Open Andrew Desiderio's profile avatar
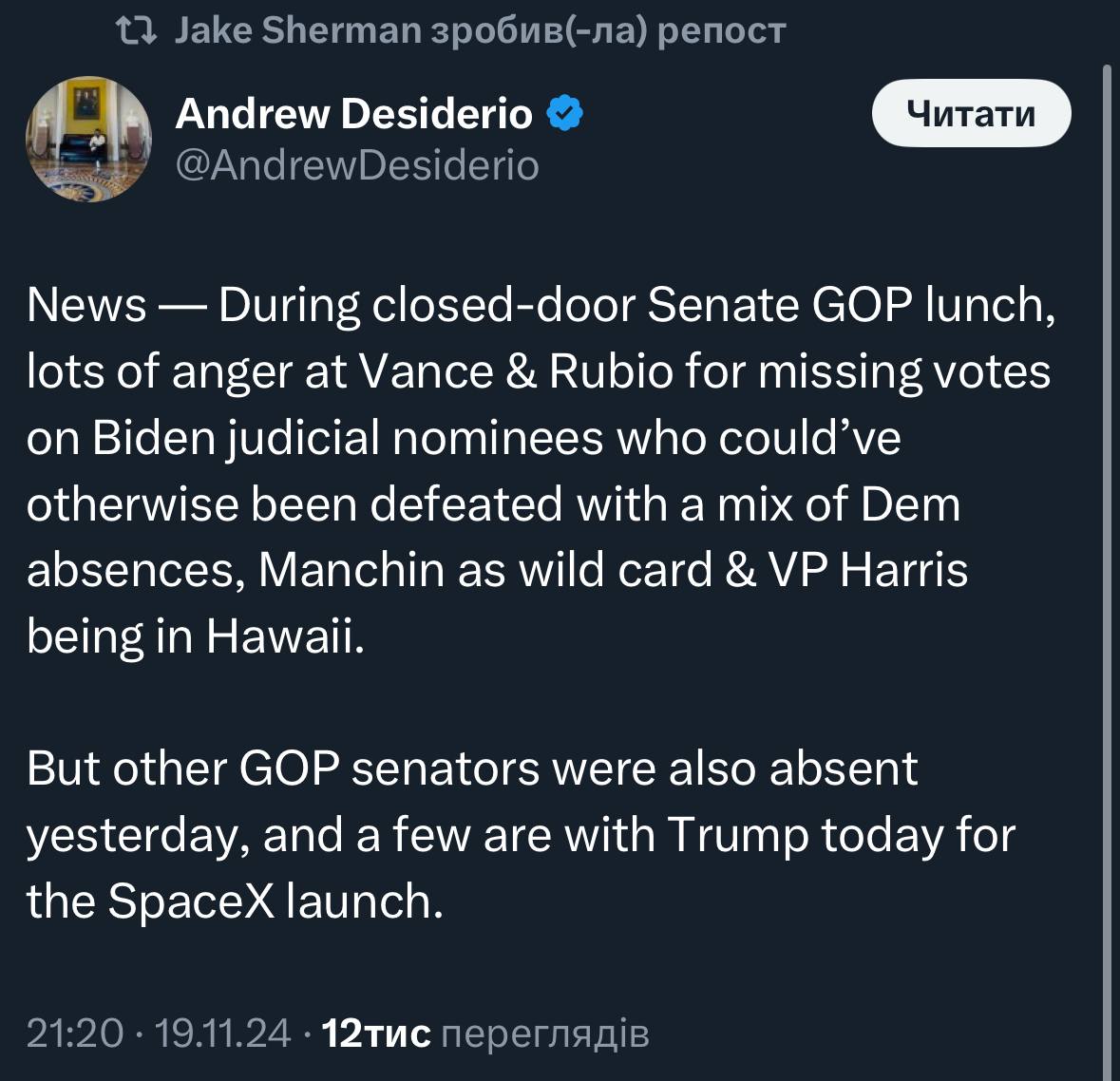1120x1081 pixels. point(88,139)
